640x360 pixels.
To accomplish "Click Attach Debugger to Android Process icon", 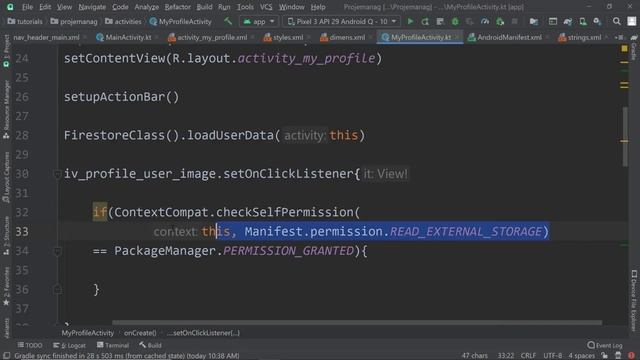I will click(500, 21).
